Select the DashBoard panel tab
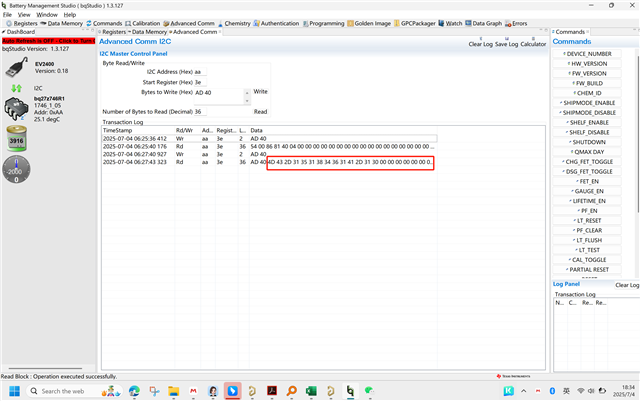640x401 pixels. coord(18,32)
